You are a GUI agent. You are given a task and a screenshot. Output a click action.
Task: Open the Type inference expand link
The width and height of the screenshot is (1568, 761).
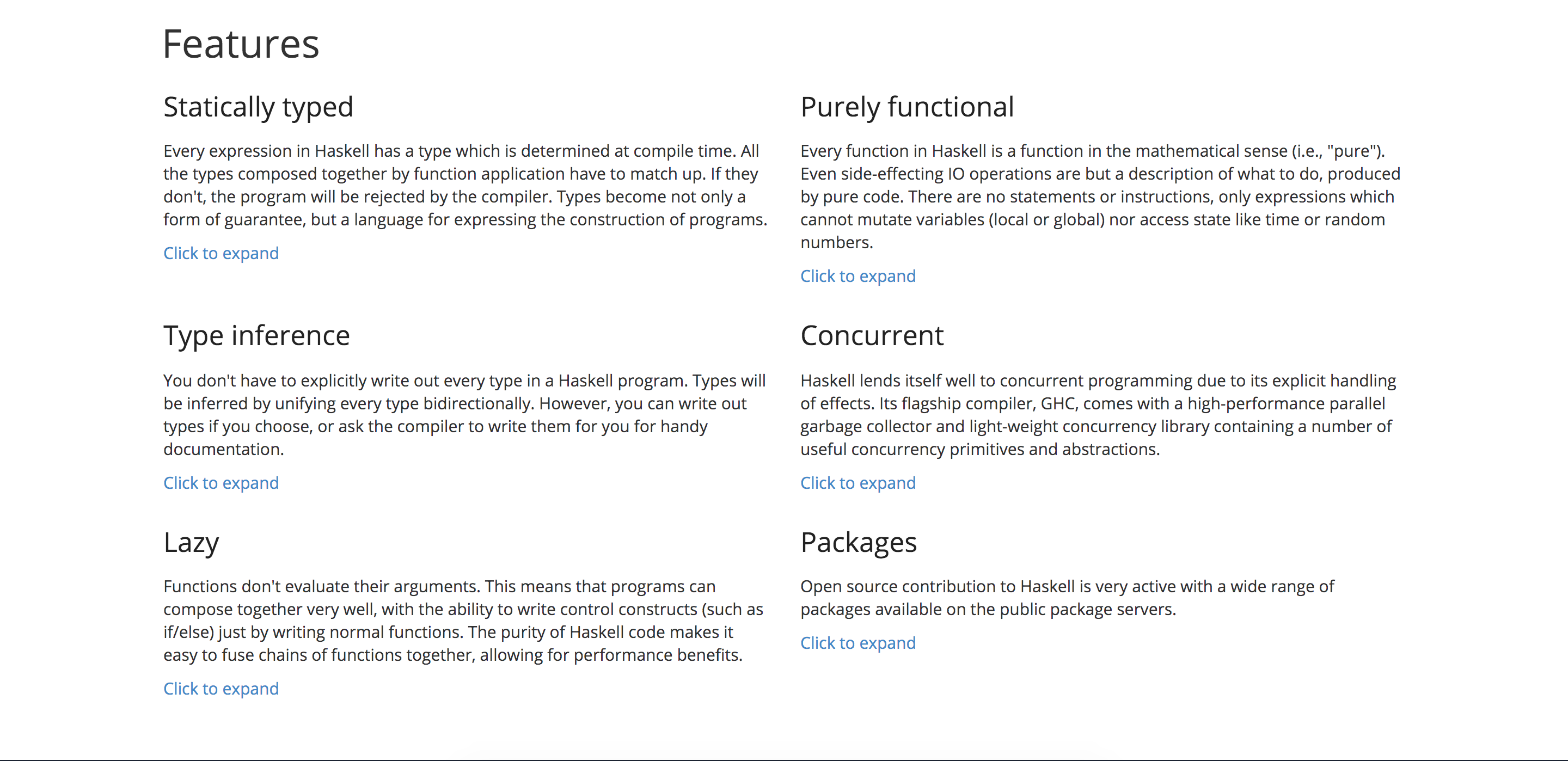point(221,483)
